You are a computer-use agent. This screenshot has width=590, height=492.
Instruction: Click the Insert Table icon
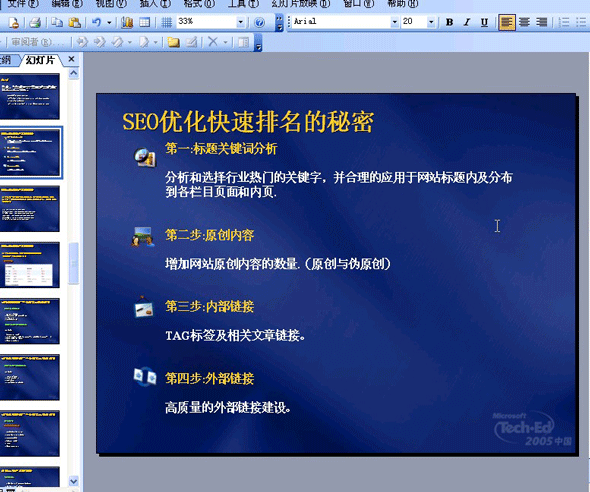144,23
